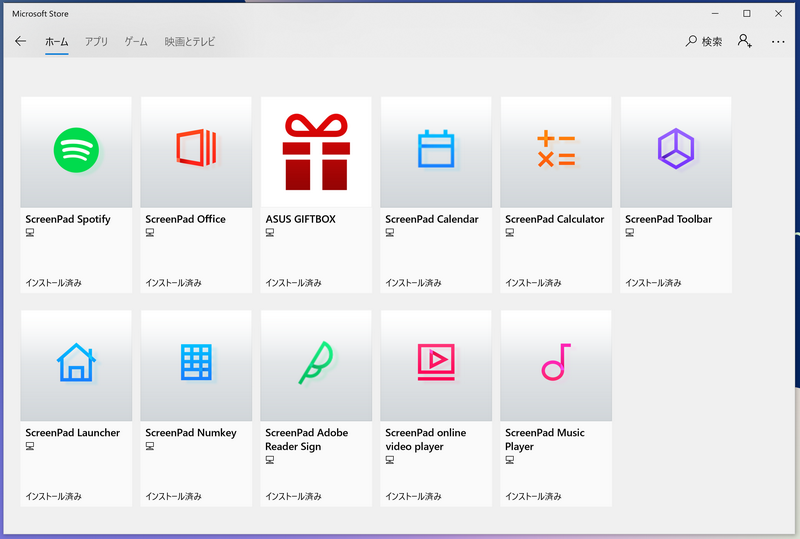This screenshot has width=800, height=539.
Task: Click PC device icon under ScreenPad Toolbar
Action: point(630,233)
